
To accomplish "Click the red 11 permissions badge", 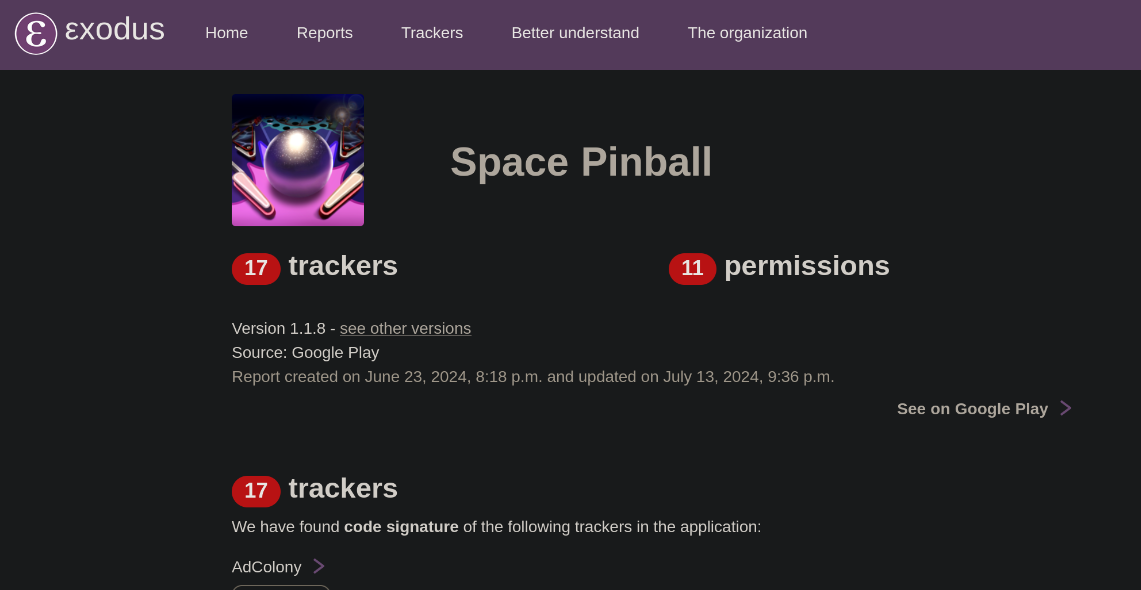I will 692,268.
